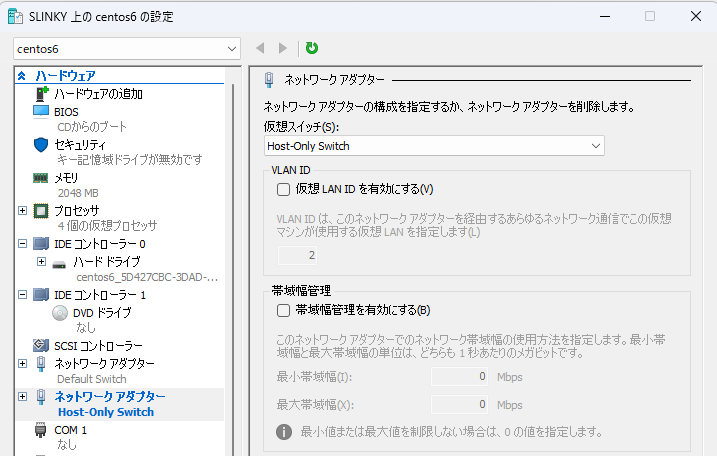Click the maximum bandwidth input field
This screenshot has width=717, height=456.
459,405
